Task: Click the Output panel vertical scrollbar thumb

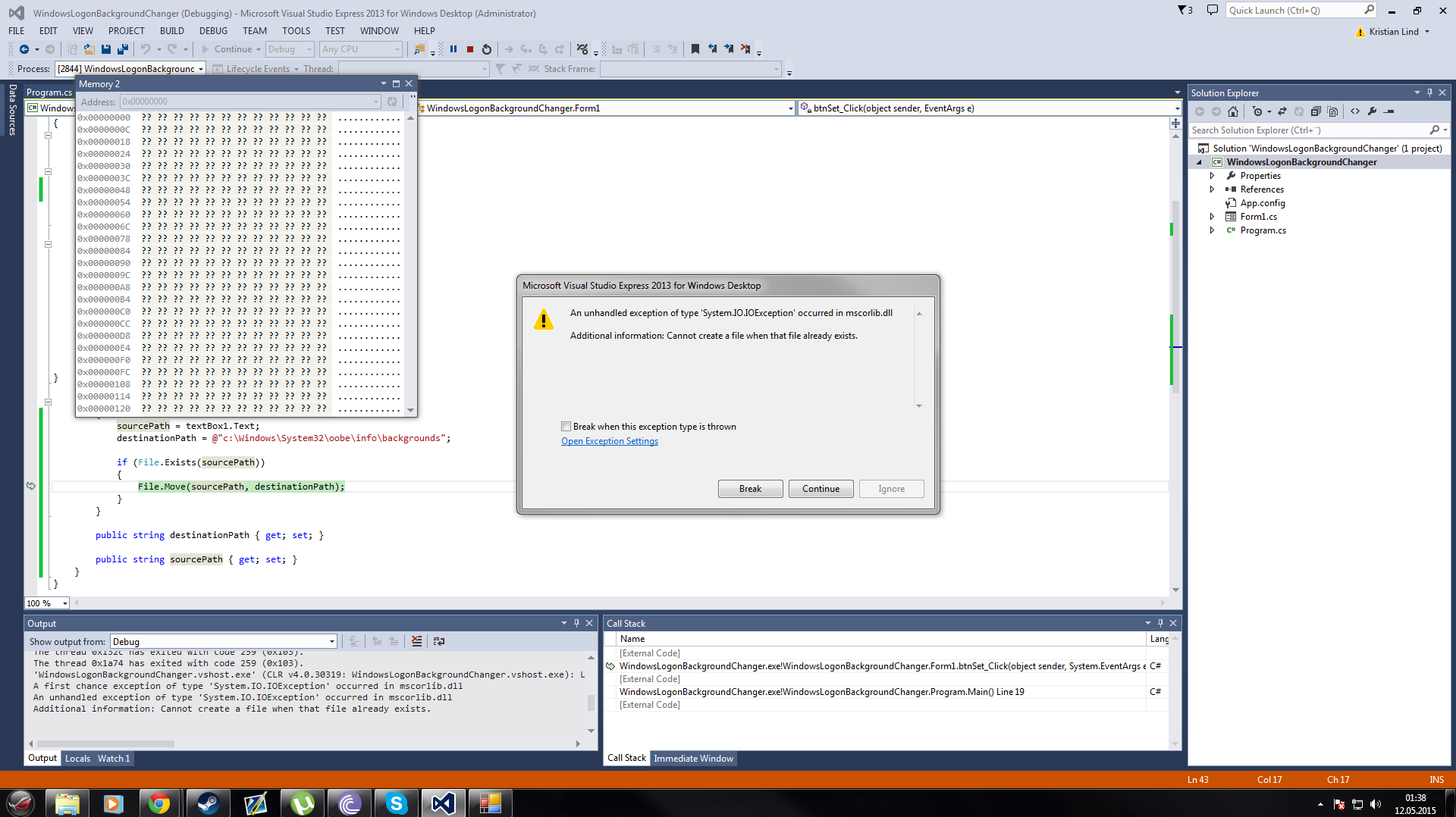Action: click(591, 703)
